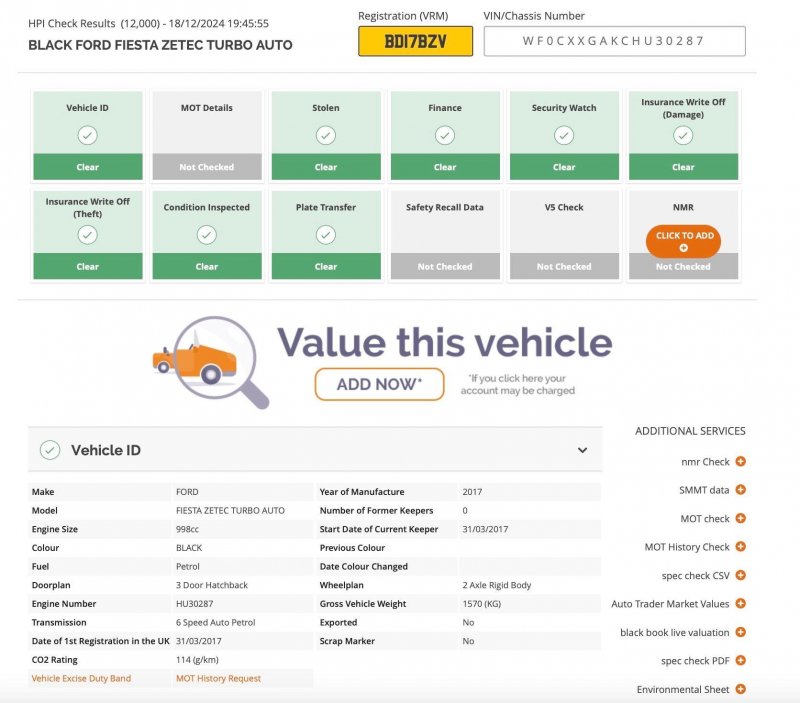Click the checkmark in Plate Transfer tile

[x=326, y=235]
